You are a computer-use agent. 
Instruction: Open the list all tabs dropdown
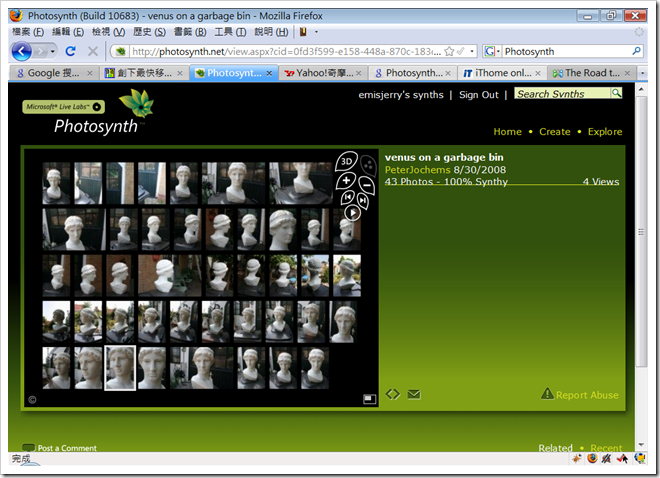tap(642, 73)
